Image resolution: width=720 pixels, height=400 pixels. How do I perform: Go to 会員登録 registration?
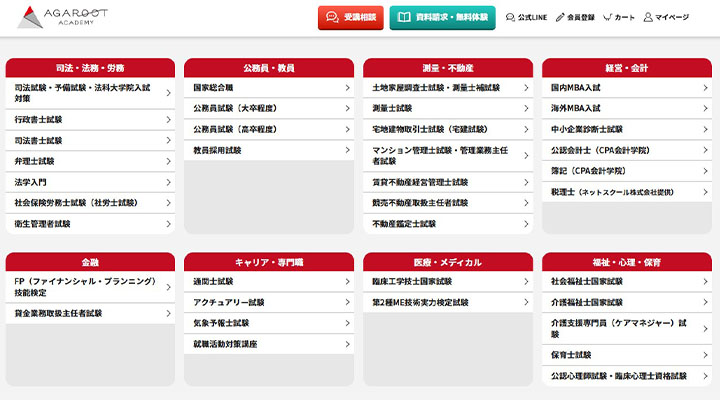575,17
